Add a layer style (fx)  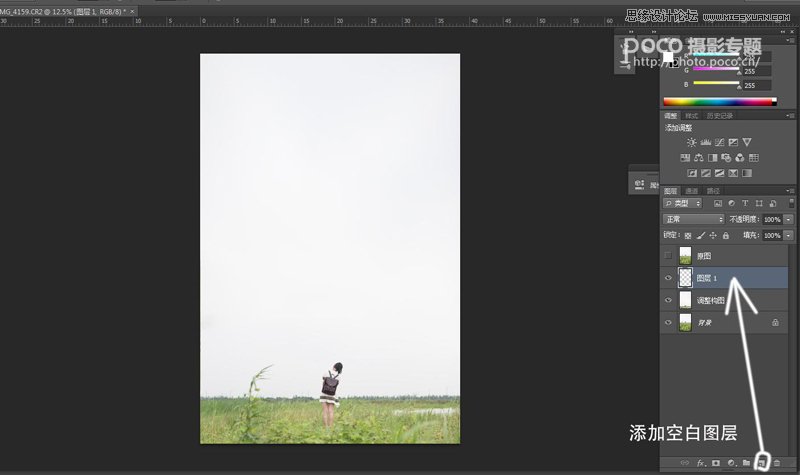[701, 463]
